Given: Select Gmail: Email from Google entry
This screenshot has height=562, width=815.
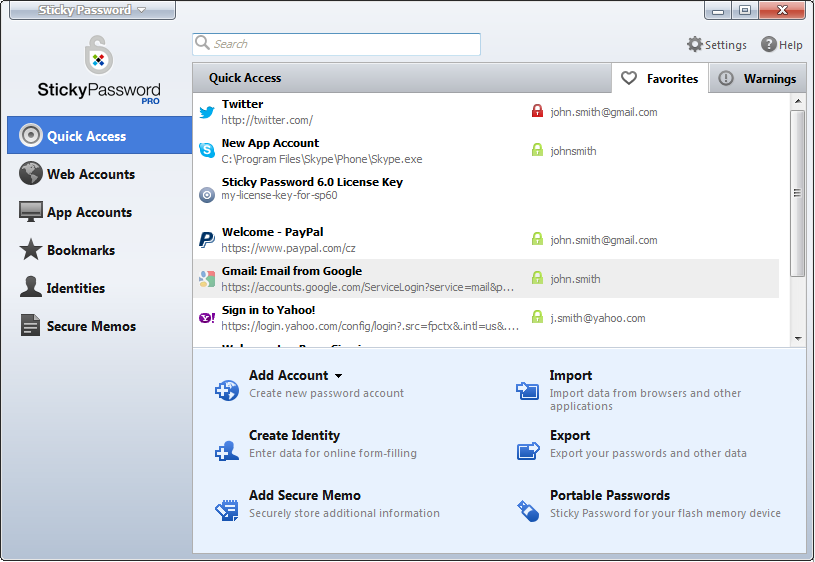Looking at the screenshot, I should [292, 271].
